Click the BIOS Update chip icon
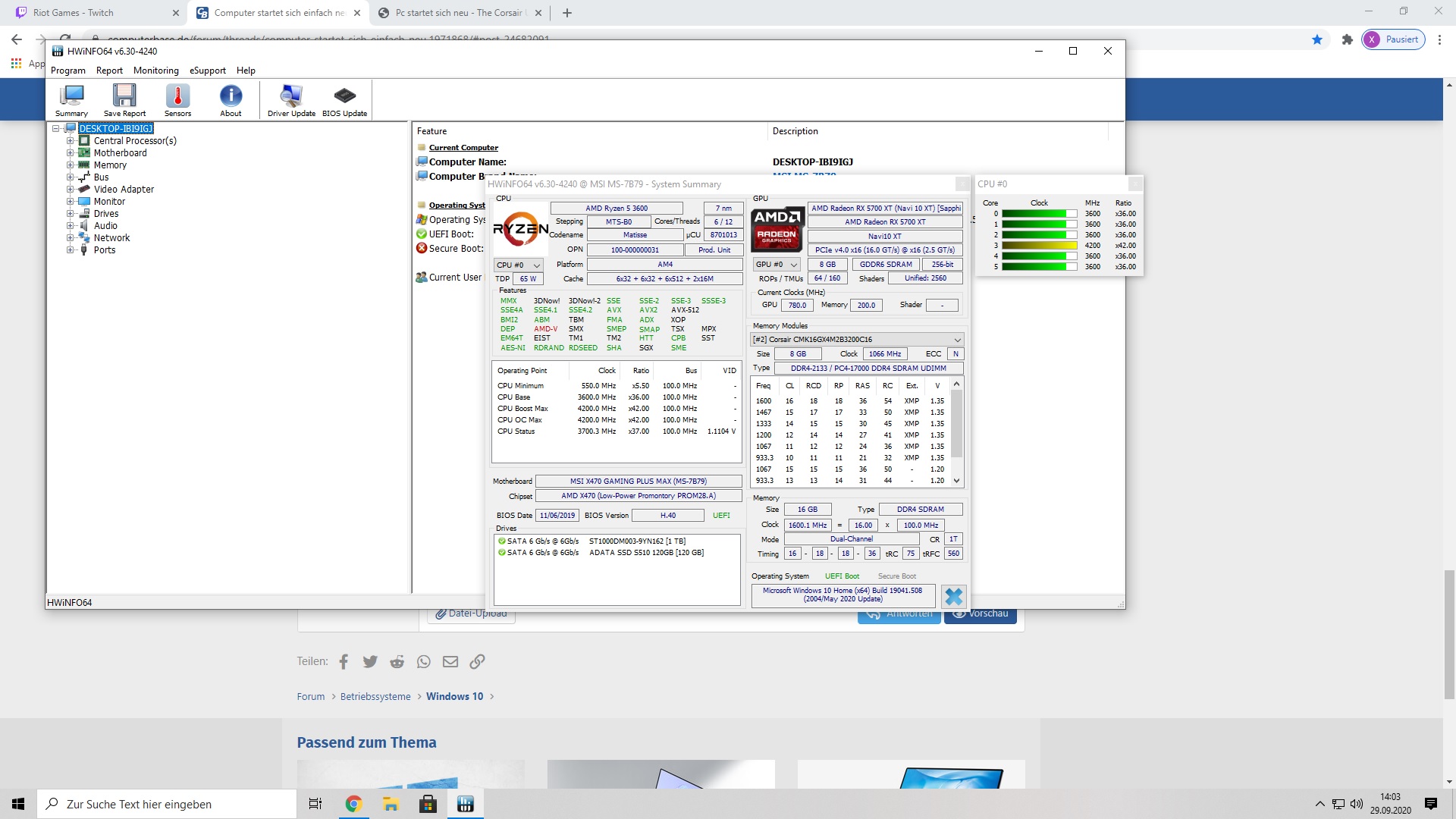 click(x=344, y=100)
